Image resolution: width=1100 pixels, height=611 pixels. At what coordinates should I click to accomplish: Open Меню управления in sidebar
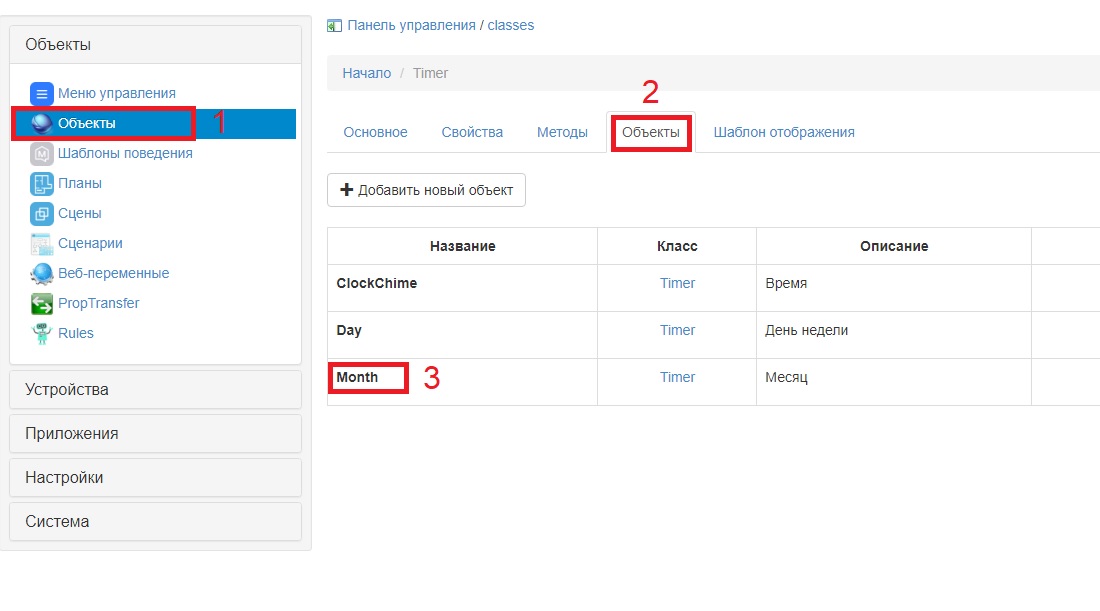(116, 93)
